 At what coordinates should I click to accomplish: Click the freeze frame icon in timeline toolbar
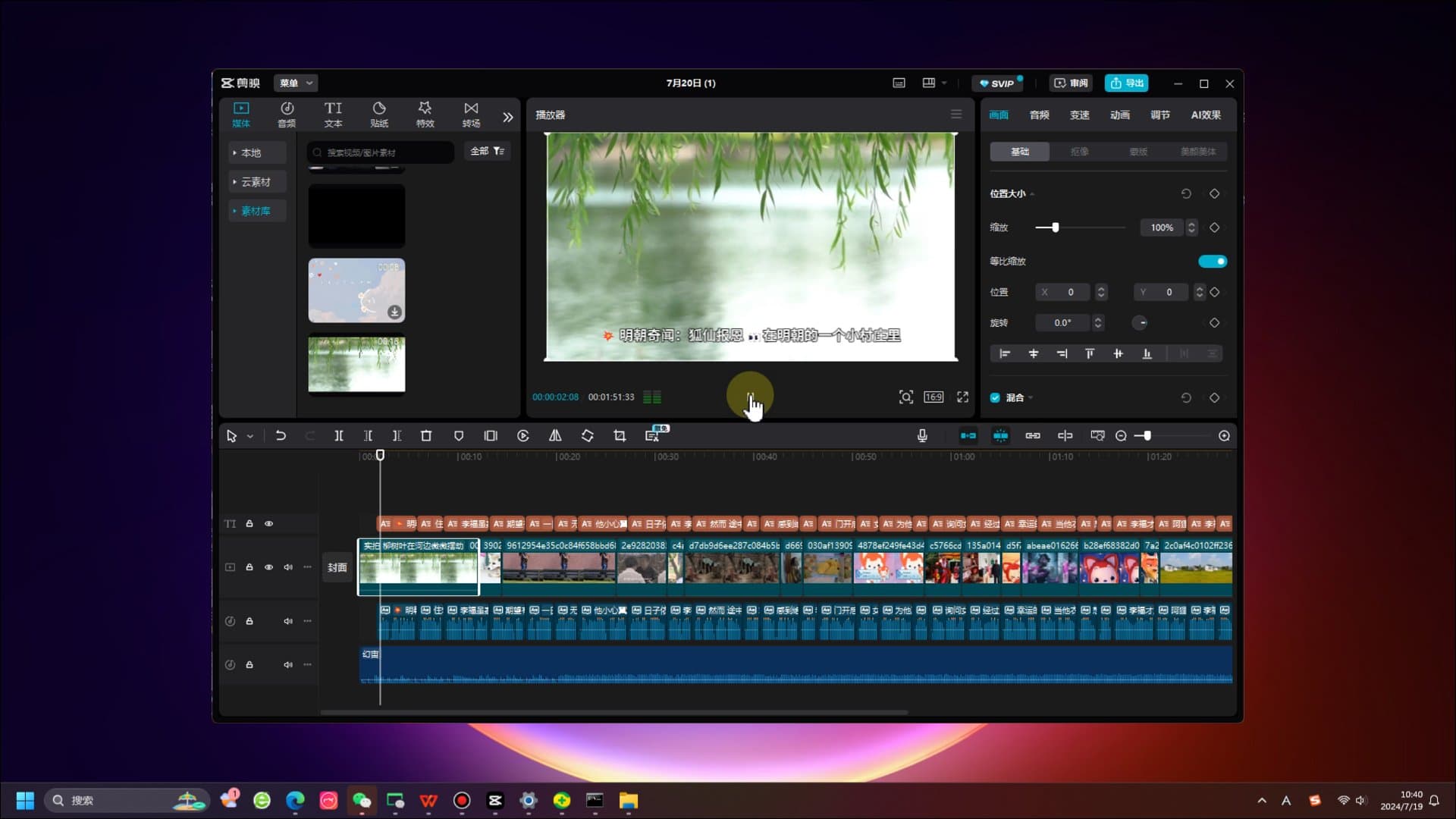tap(491, 436)
